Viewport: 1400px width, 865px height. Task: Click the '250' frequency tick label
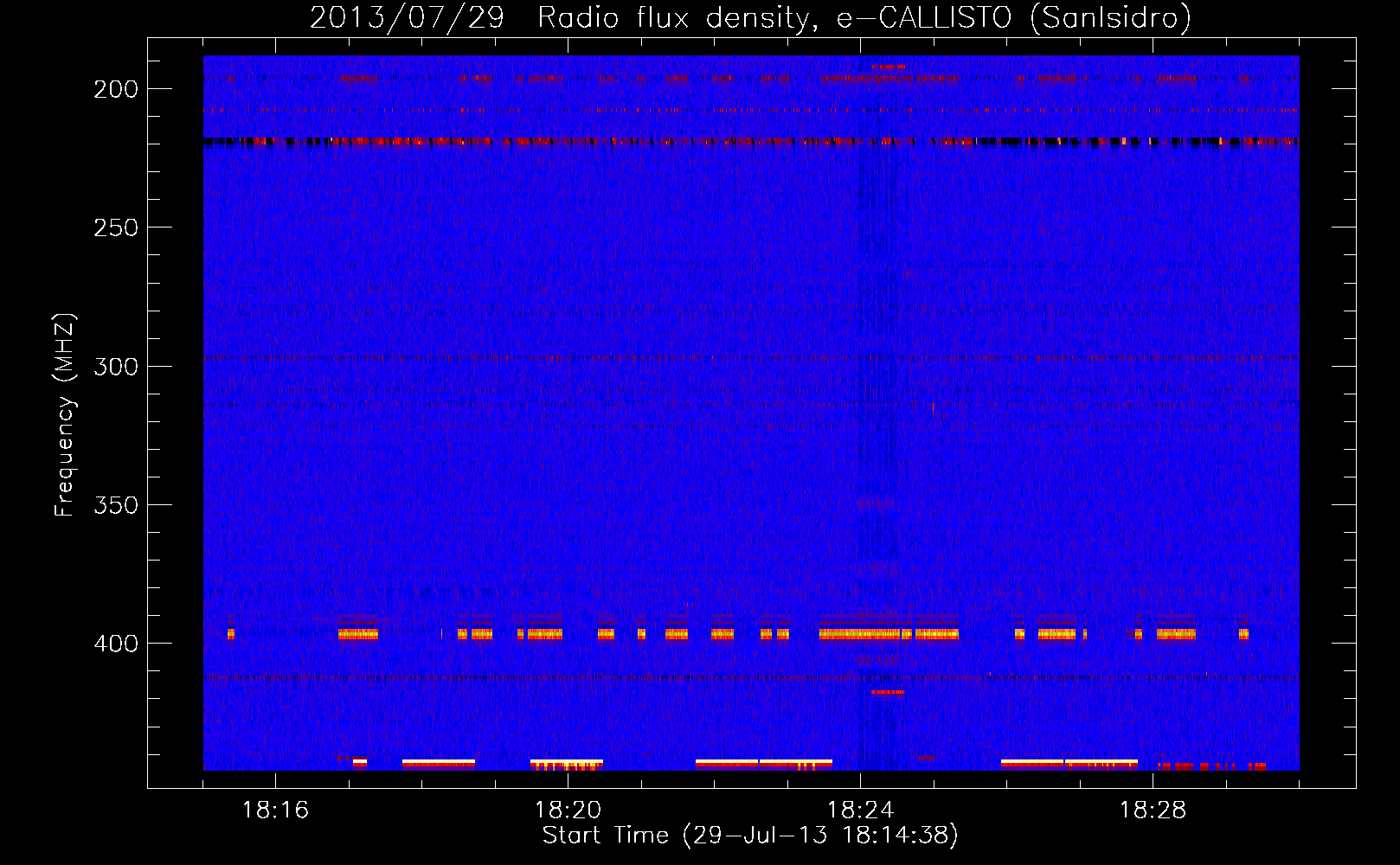[x=116, y=227]
